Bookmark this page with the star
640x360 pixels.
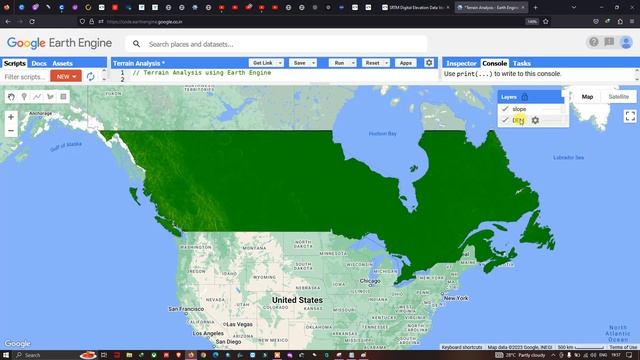pyautogui.click(x=546, y=21)
